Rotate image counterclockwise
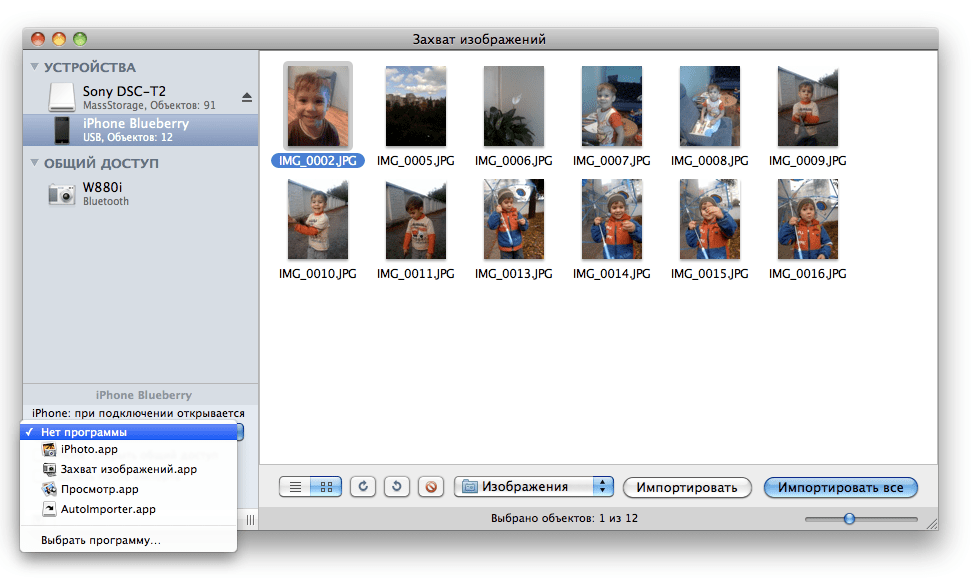 tap(396, 487)
